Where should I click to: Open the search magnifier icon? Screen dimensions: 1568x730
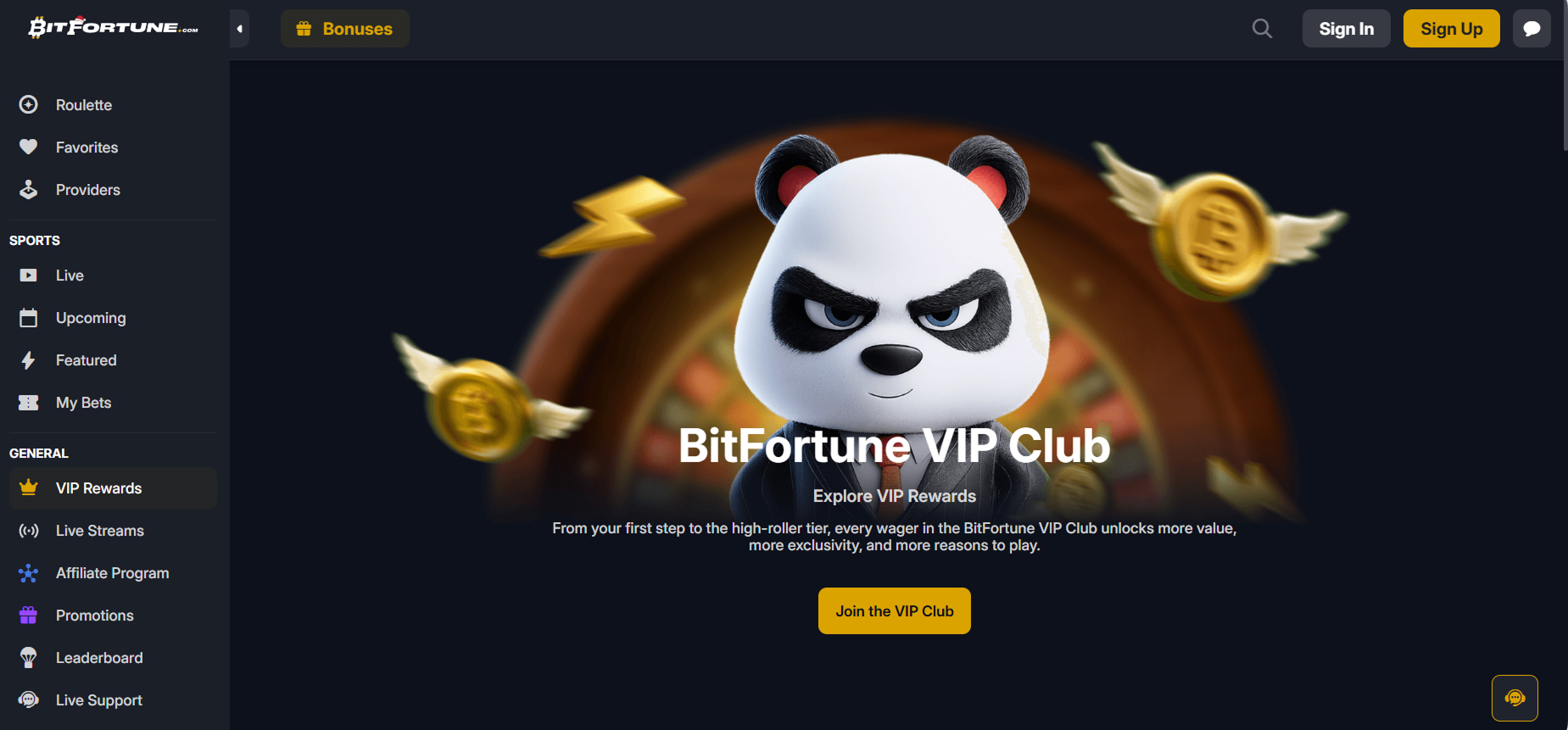click(x=1262, y=29)
